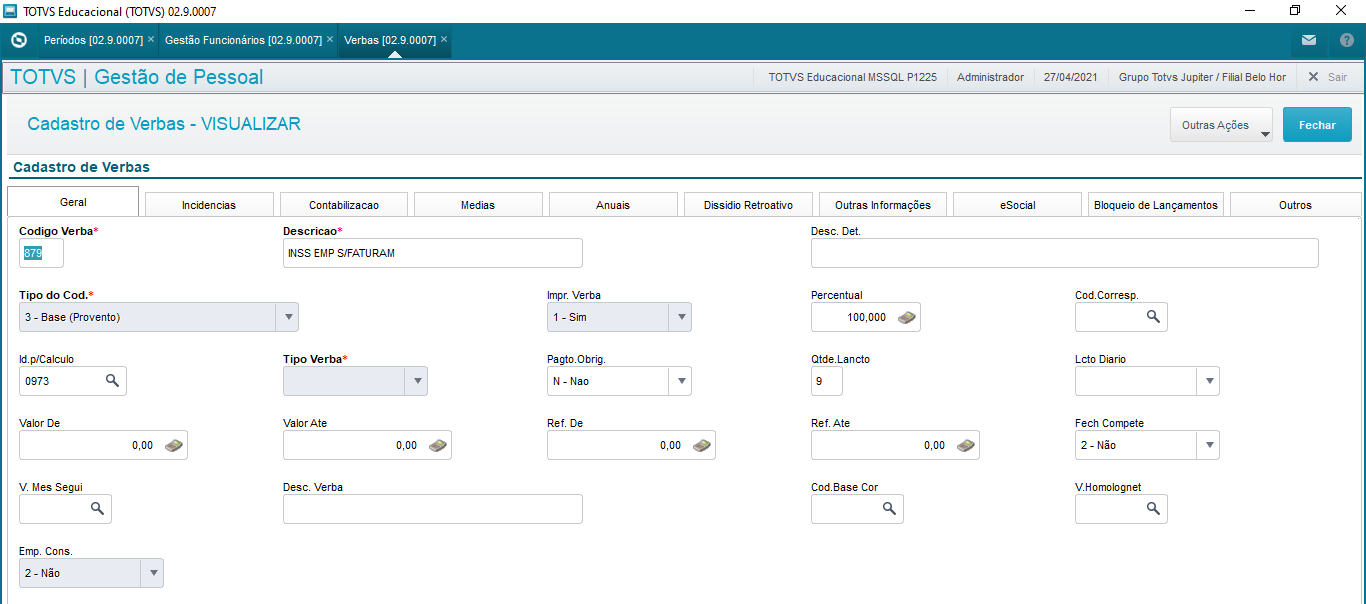1366x604 pixels.
Task: Click the magnifier in Cod.Corresp. field
Action: tap(1153, 317)
